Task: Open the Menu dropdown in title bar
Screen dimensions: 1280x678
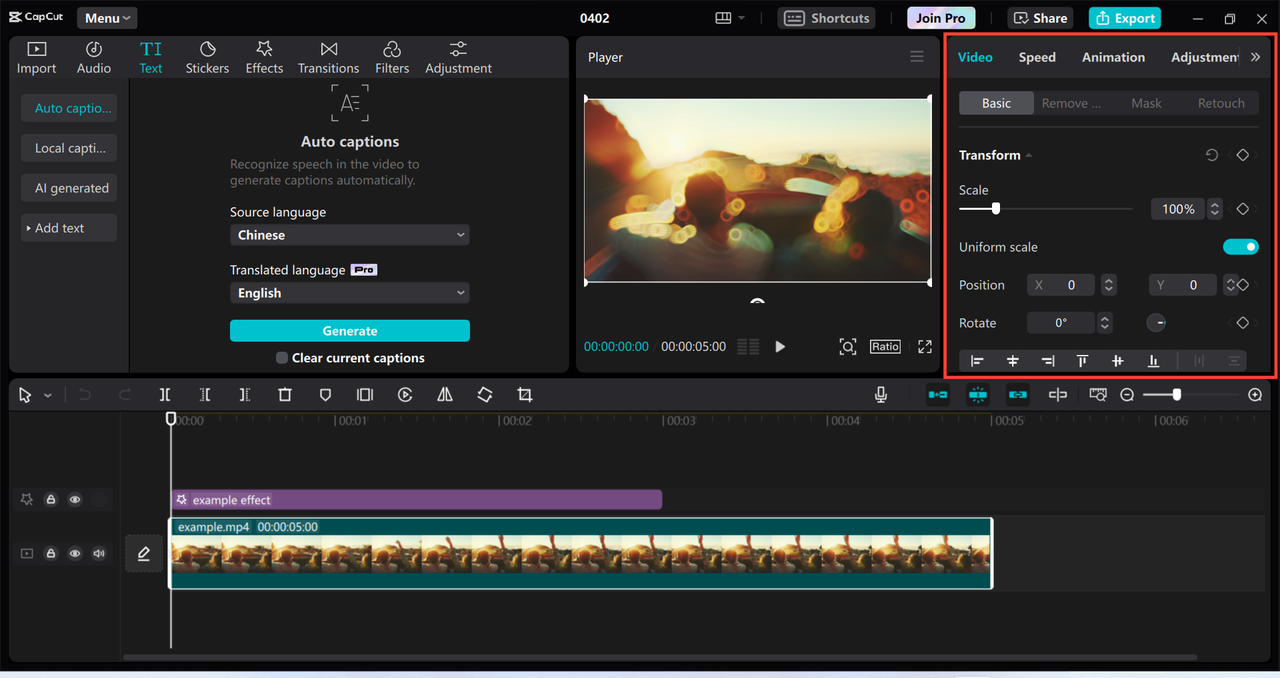Action: coord(107,18)
